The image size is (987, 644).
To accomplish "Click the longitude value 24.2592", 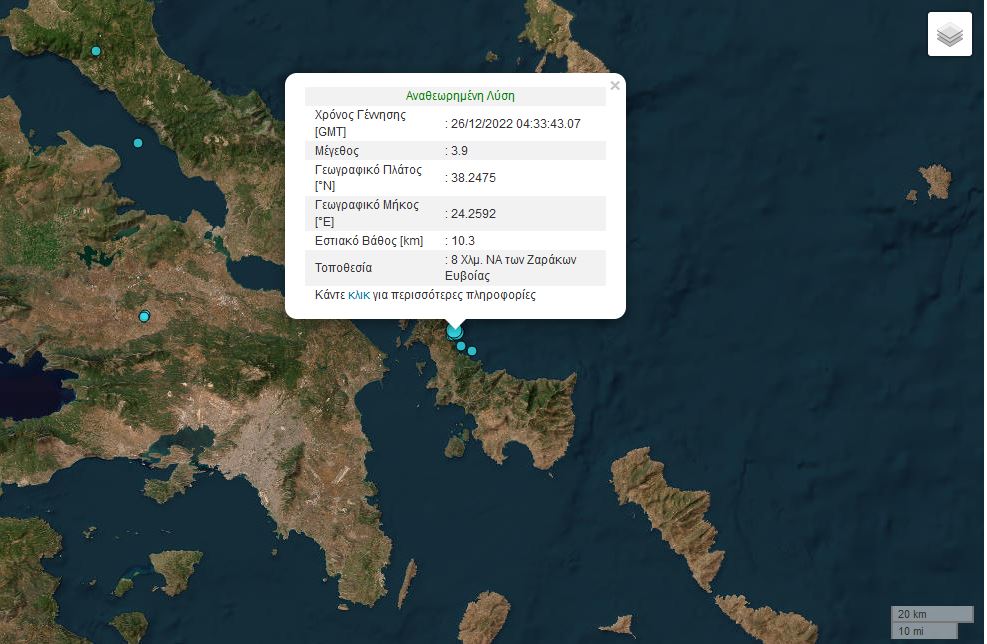I will (473, 213).
